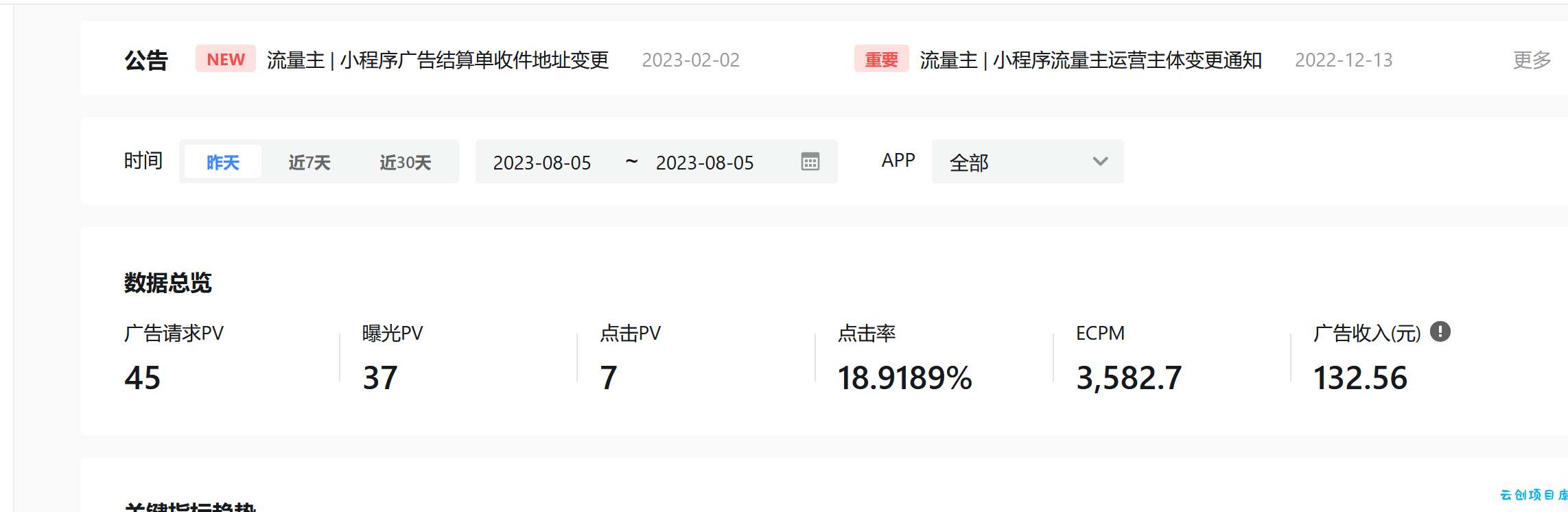The height and width of the screenshot is (512, 1568).
Task: Click the NEW badge on the announcement
Action: click(226, 59)
